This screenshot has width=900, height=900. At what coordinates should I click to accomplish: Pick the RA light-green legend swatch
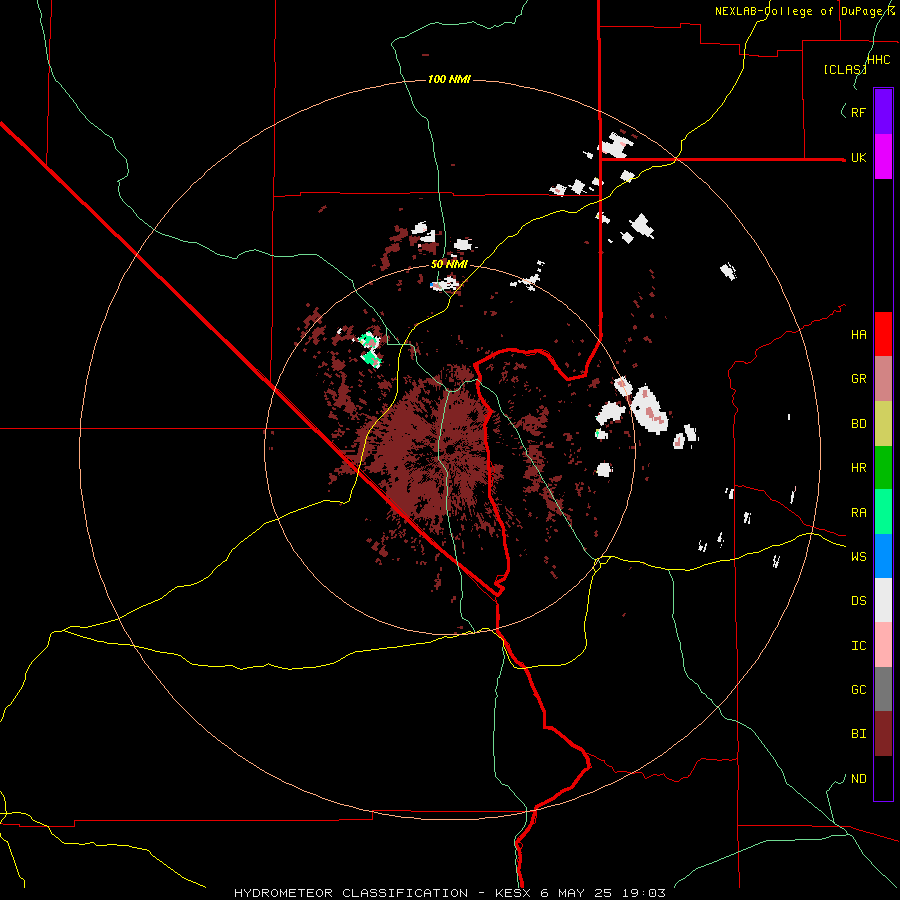pyautogui.click(x=883, y=512)
